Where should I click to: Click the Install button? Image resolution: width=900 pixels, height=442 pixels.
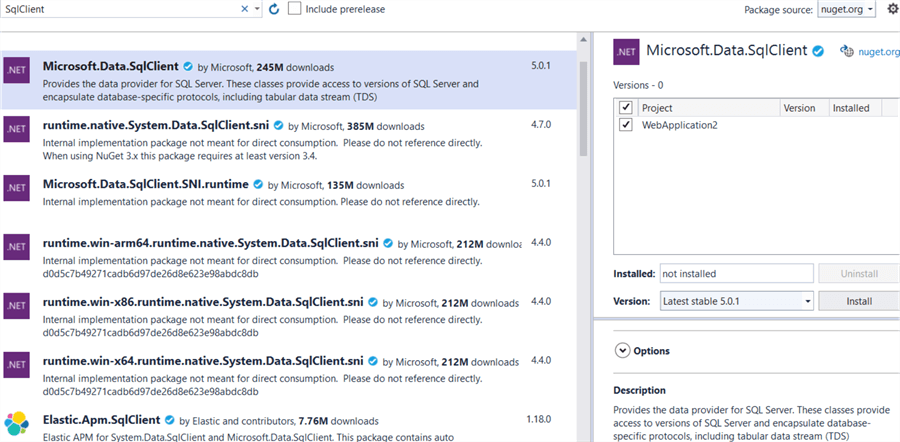pos(858,300)
